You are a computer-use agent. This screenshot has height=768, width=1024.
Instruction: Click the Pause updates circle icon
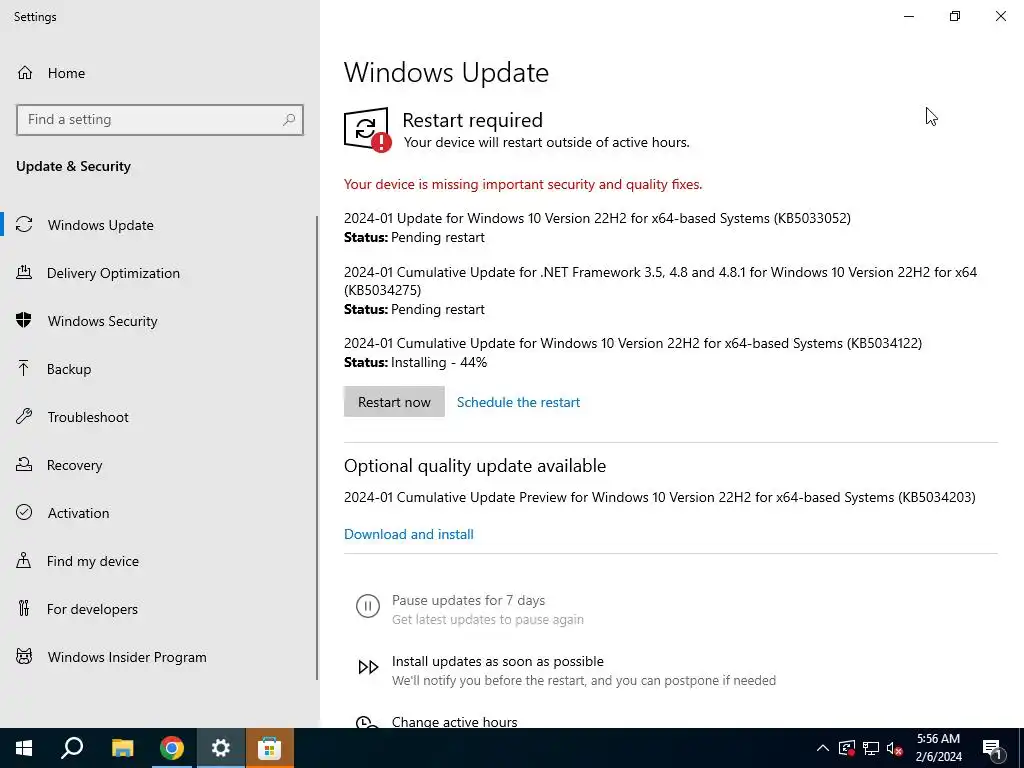tap(368, 606)
